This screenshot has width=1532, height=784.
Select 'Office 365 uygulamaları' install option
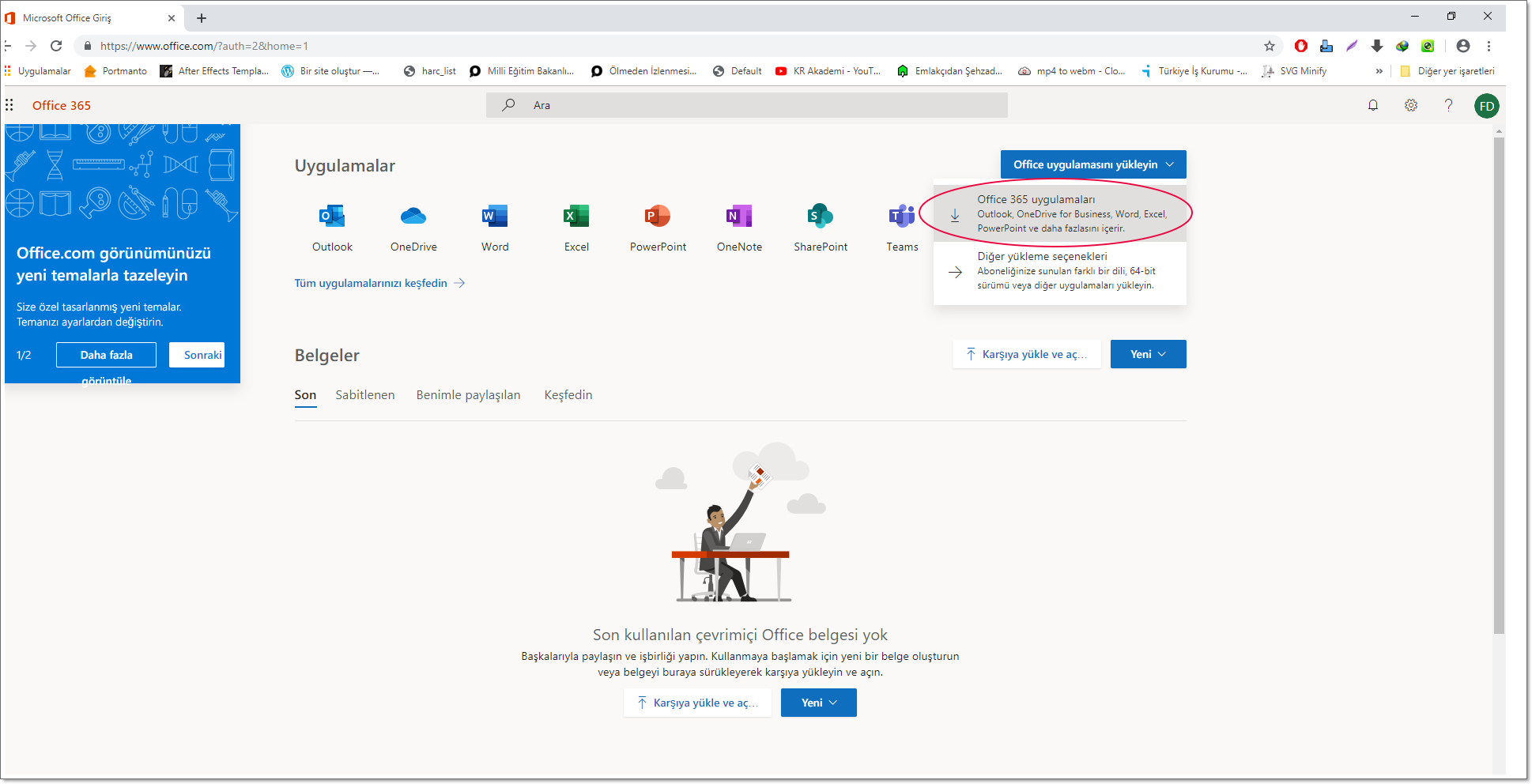1059,213
